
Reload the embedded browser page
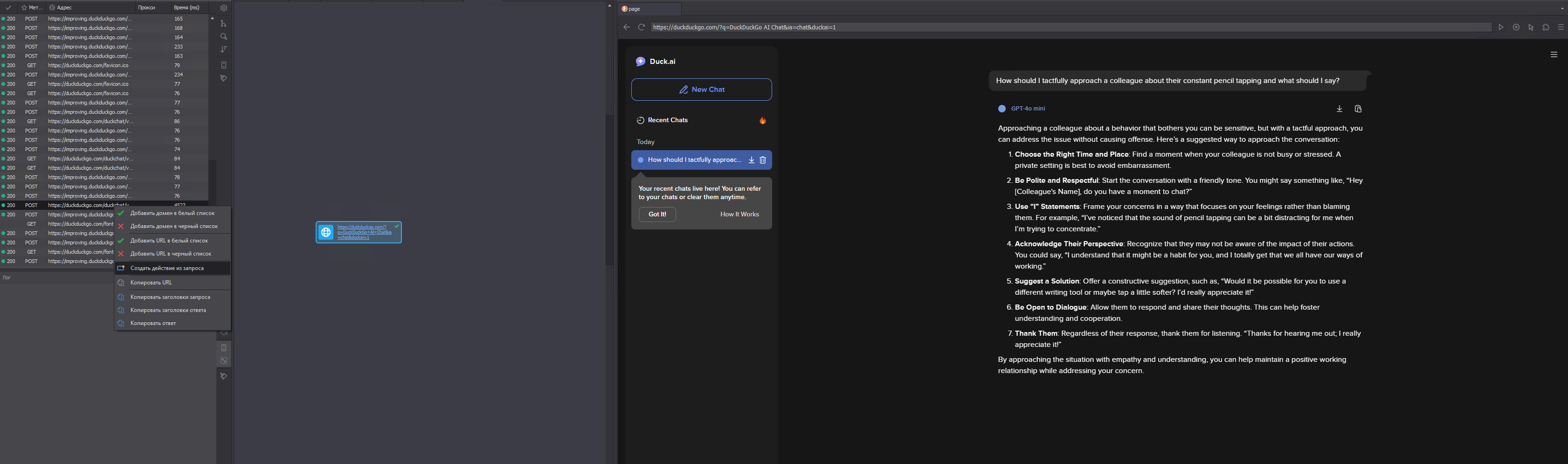tap(641, 28)
